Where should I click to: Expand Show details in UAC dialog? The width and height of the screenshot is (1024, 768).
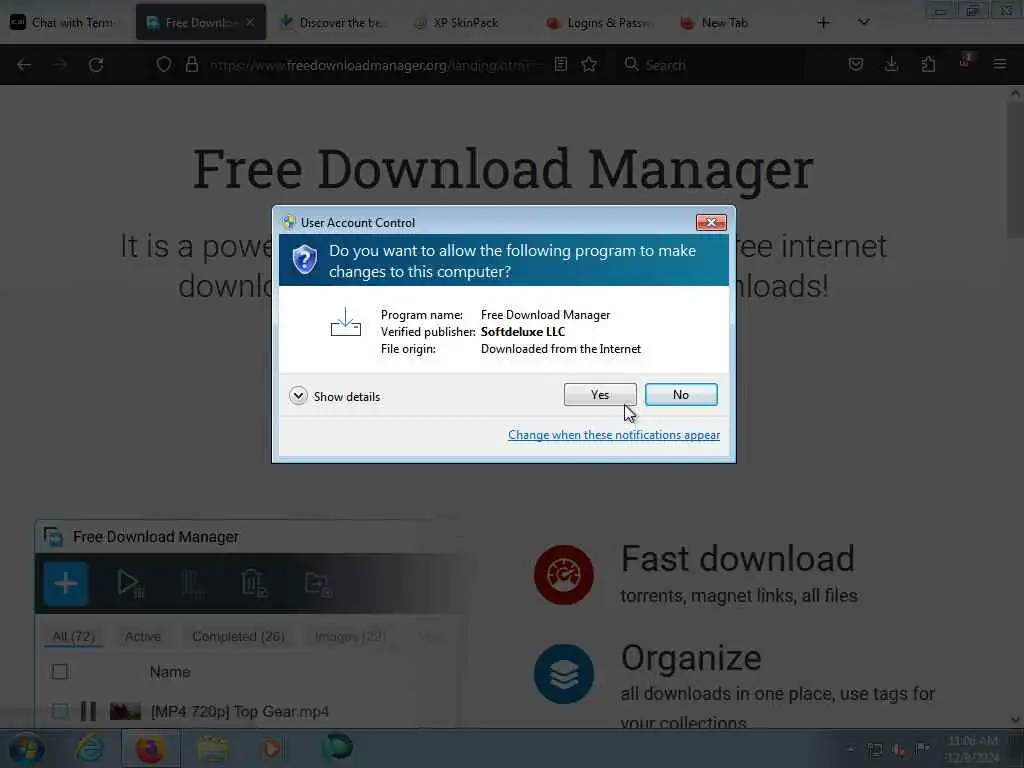click(334, 396)
